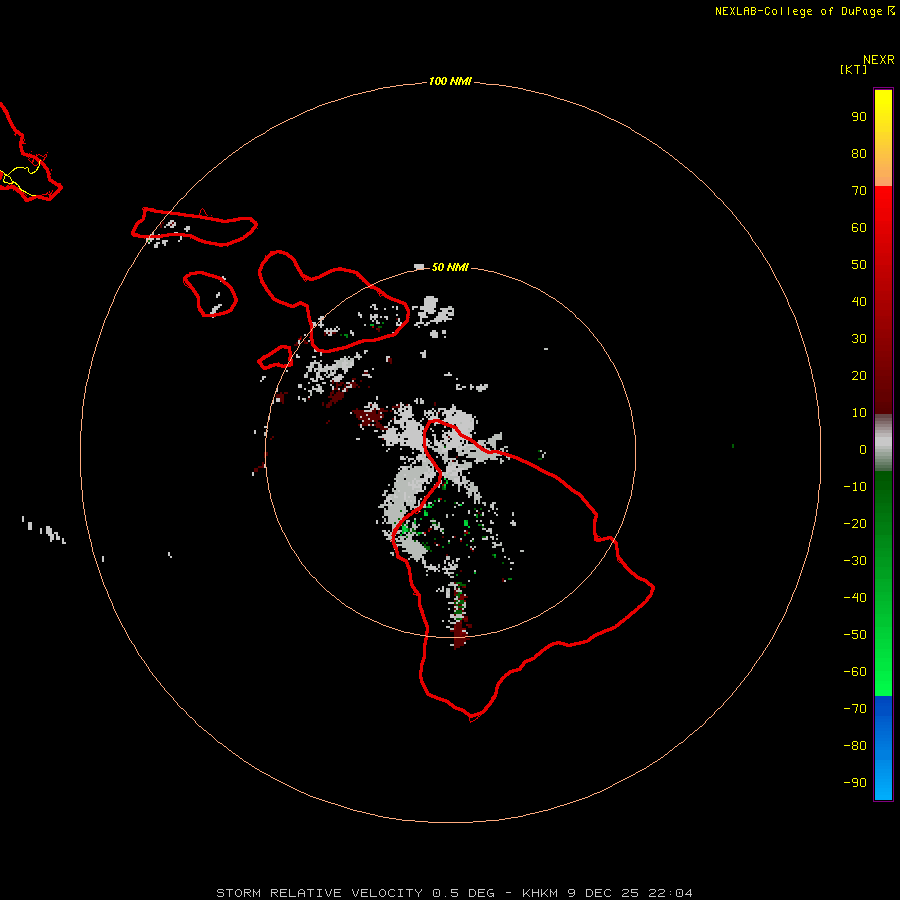Click the -90 value on the velocity scale
Image resolution: width=900 pixels, height=900 pixels.
[x=855, y=783]
